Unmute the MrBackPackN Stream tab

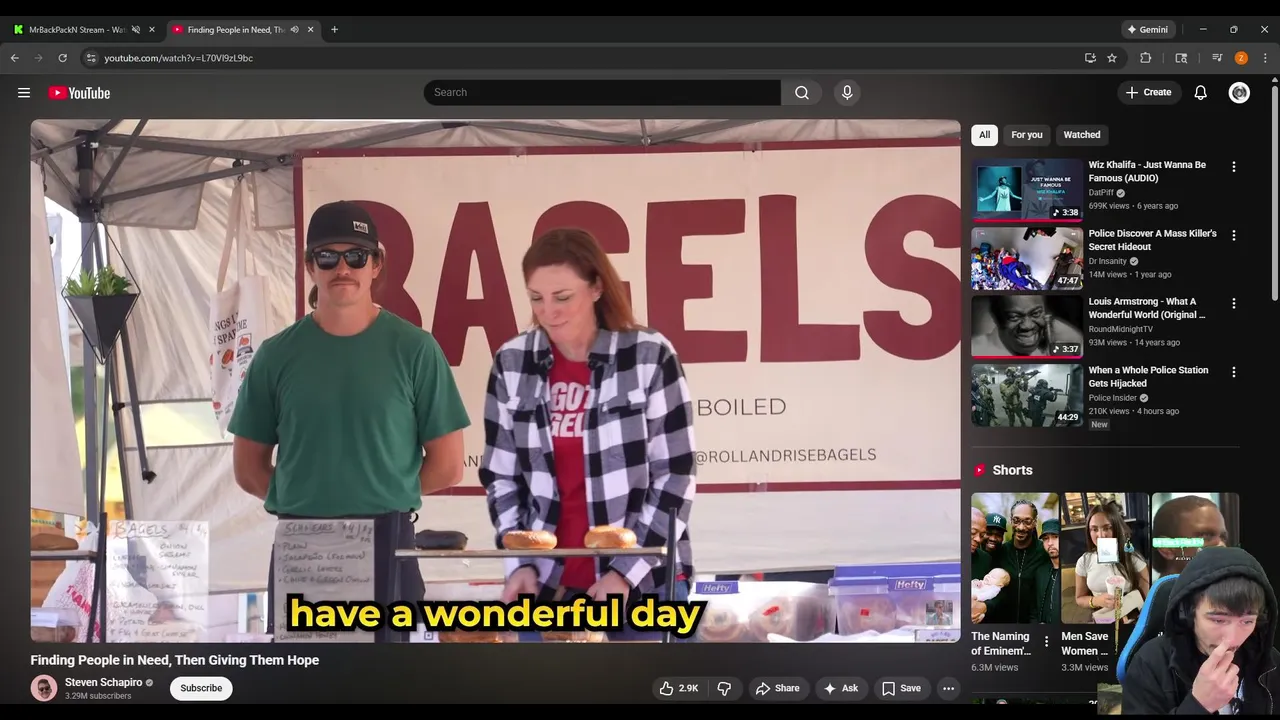136,30
